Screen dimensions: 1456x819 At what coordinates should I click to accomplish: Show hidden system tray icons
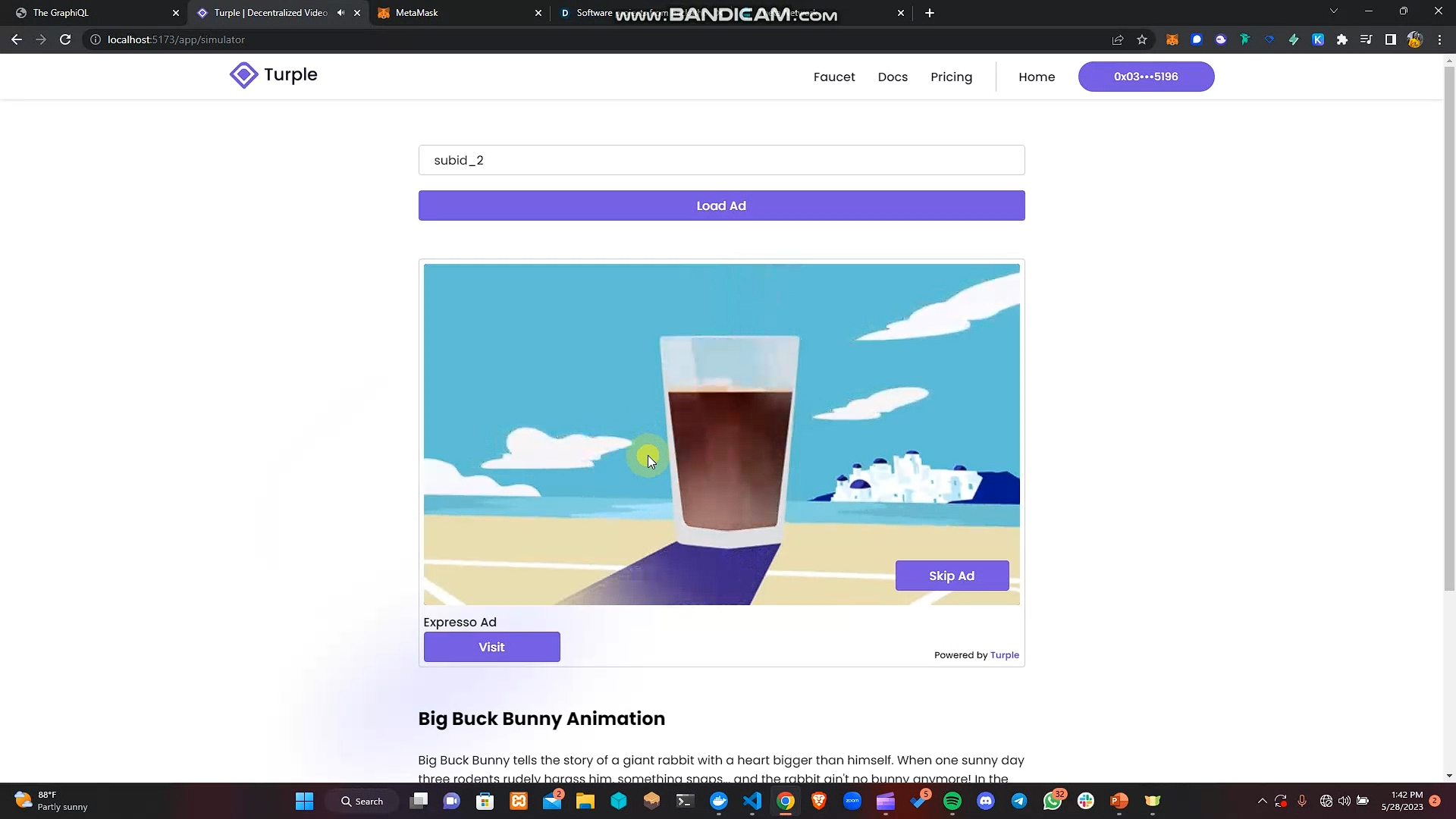pos(1262,801)
